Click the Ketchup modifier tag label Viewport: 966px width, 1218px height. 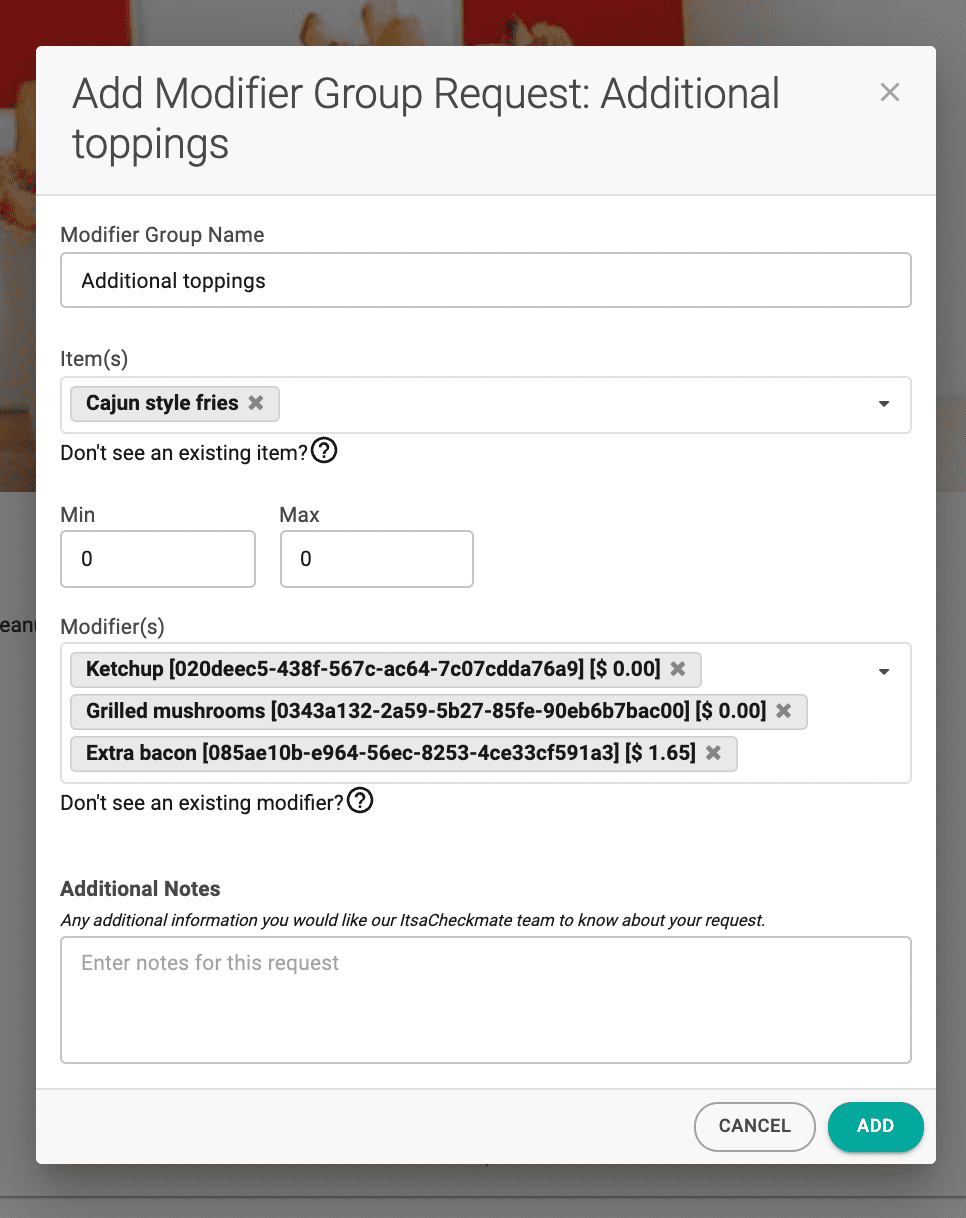click(x=372, y=669)
